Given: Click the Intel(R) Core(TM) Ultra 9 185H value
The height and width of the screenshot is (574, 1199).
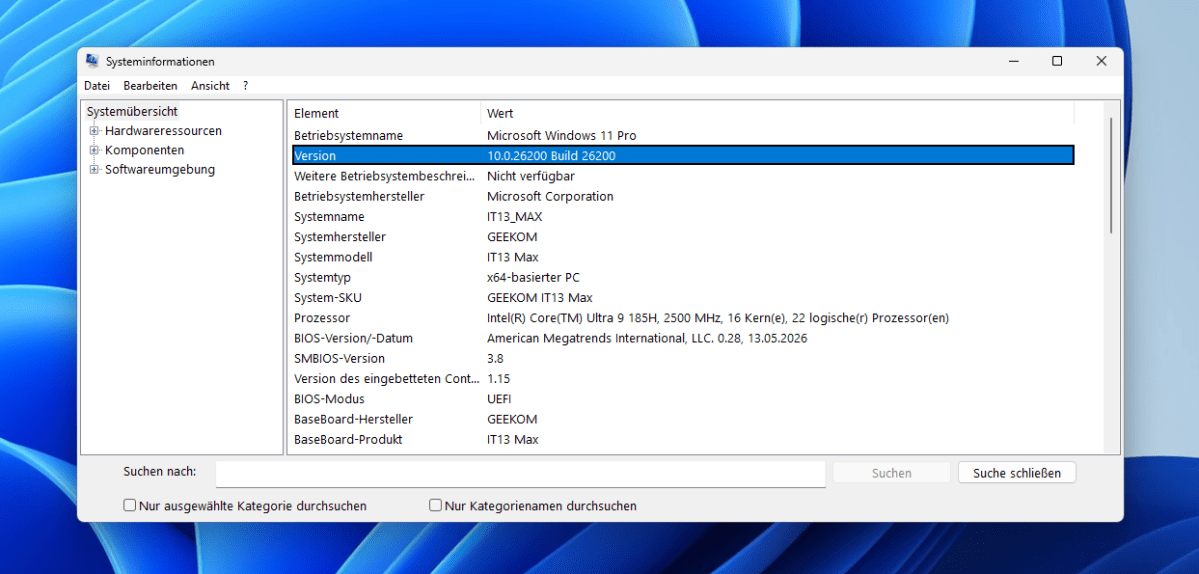Looking at the screenshot, I should click(x=718, y=318).
